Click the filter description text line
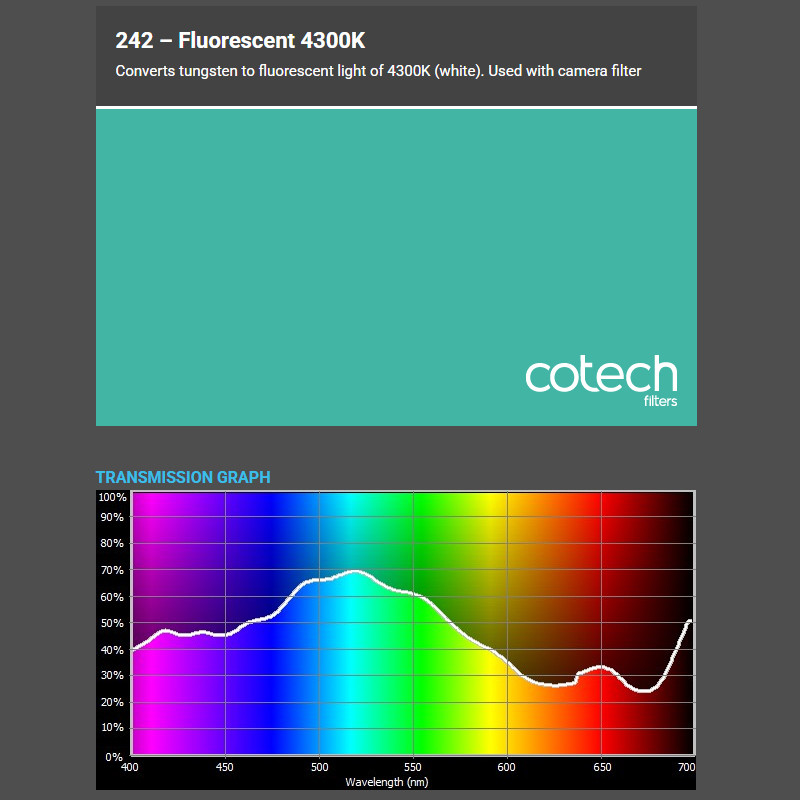 380,71
